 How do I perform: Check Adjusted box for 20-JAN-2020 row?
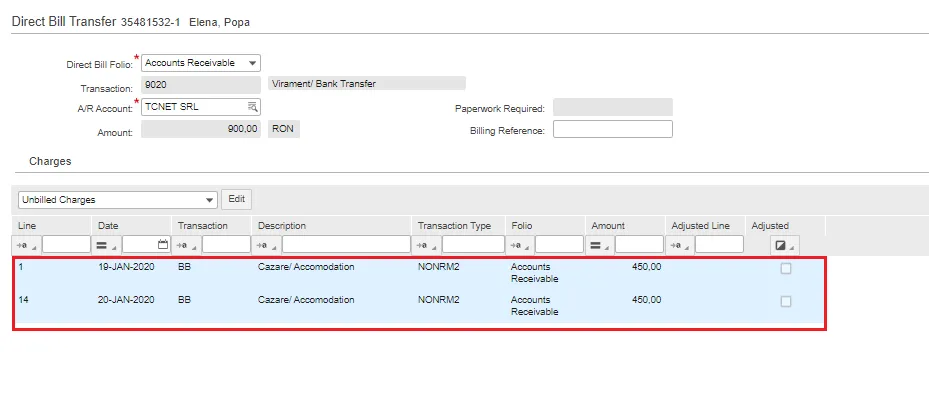(x=786, y=302)
